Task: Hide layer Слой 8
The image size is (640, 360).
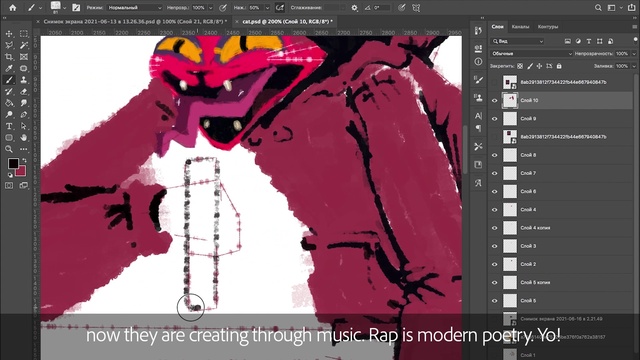Action: point(495,155)
